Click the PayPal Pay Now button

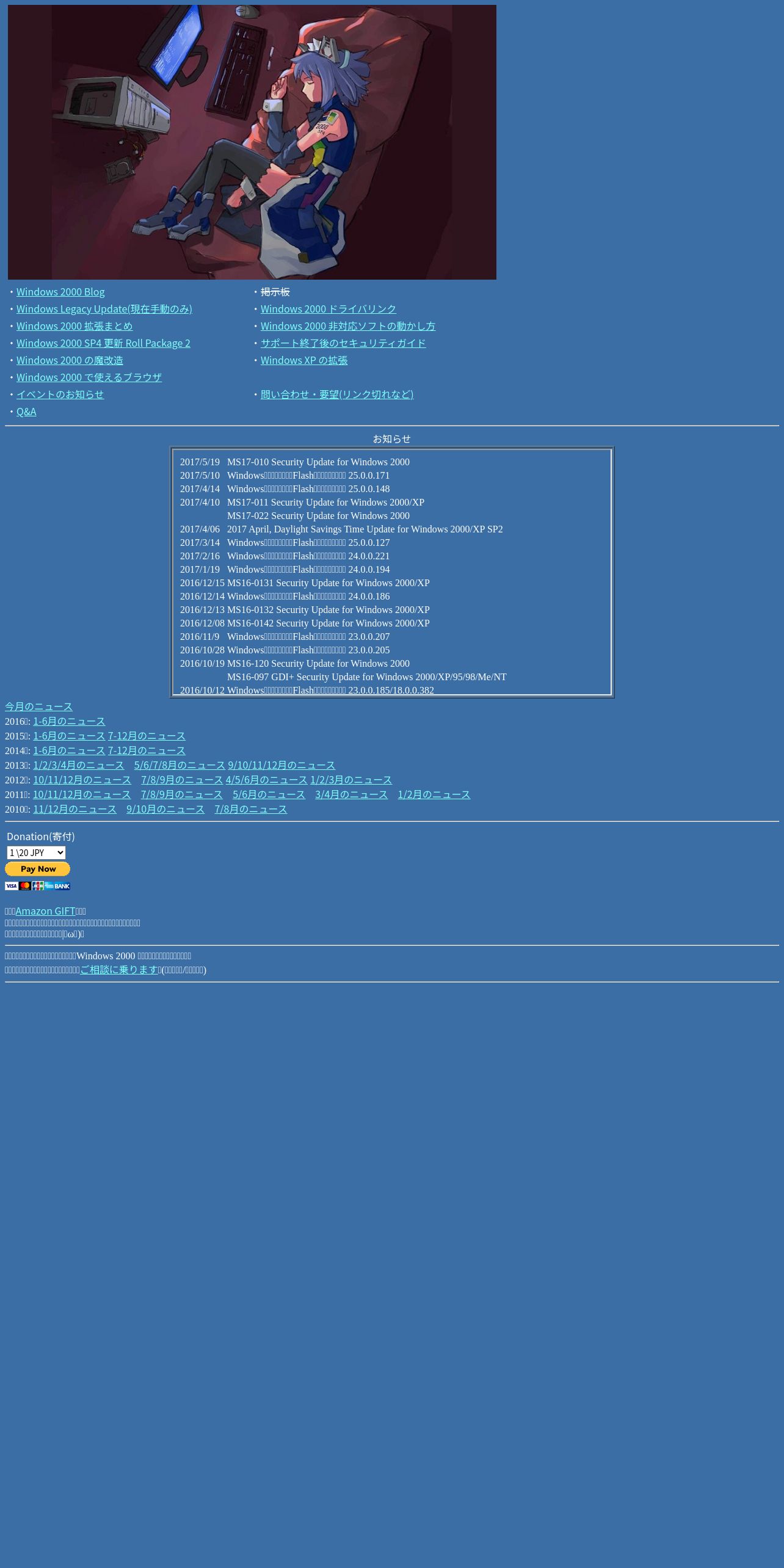coord(37,869)
